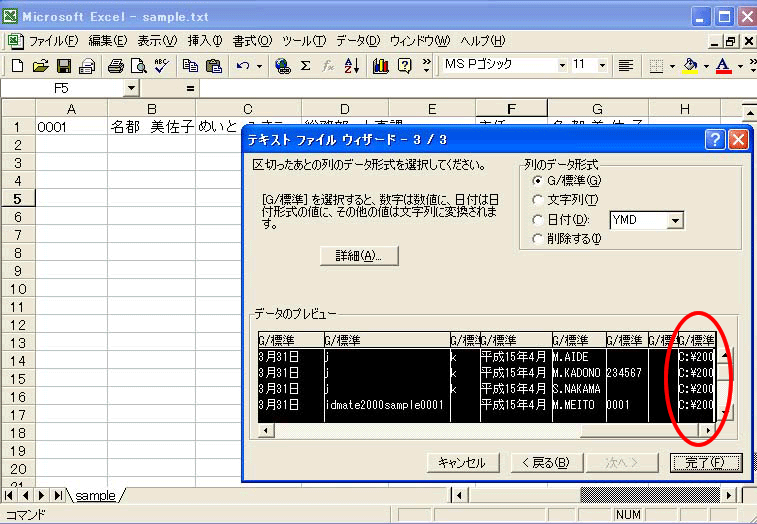Open the 表示(V) menu
757x524 pixels.
[x=157, y=41]
